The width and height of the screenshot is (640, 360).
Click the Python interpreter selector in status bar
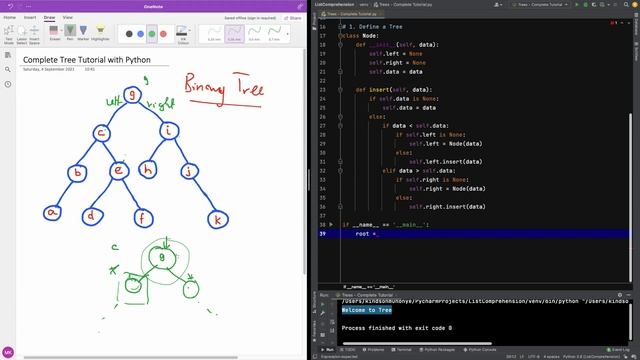[x=591, y=357]
